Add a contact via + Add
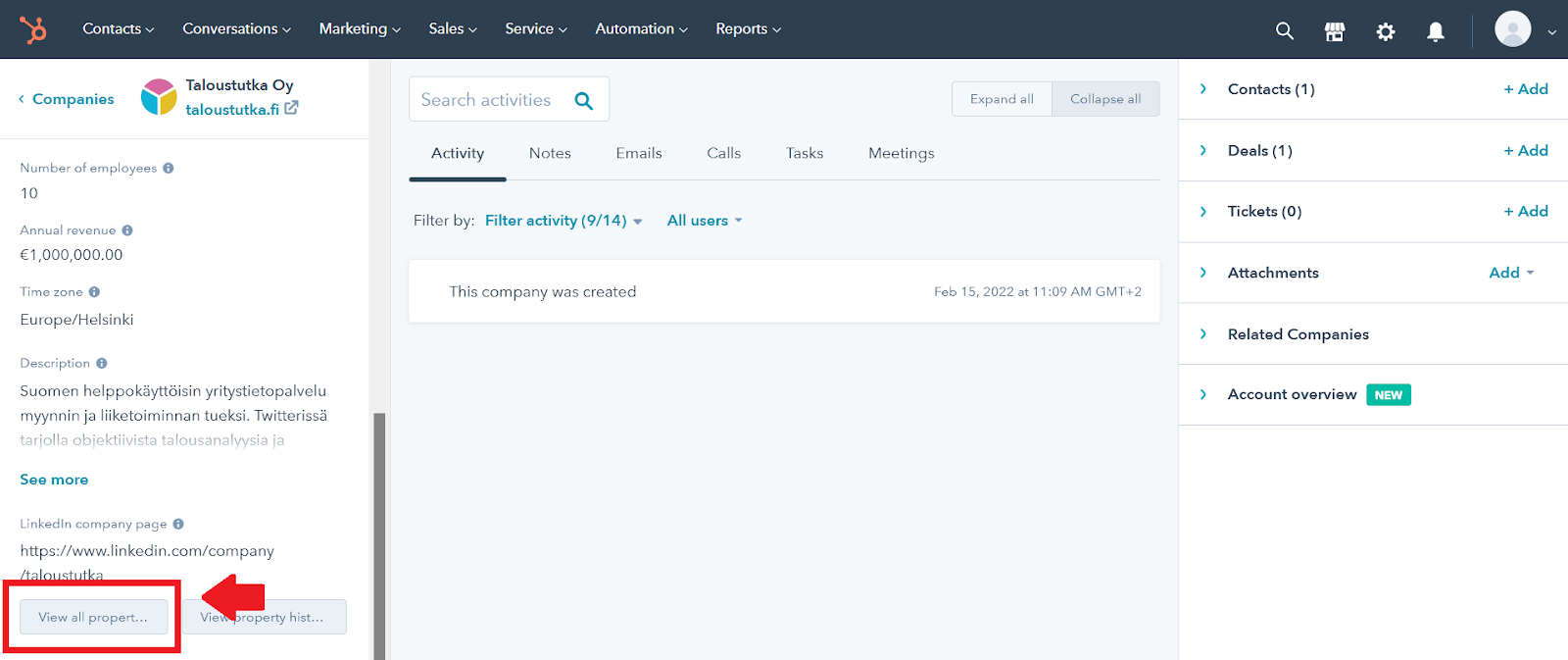This screenshot has height=660, width=1568. (x=1526, y=89)
